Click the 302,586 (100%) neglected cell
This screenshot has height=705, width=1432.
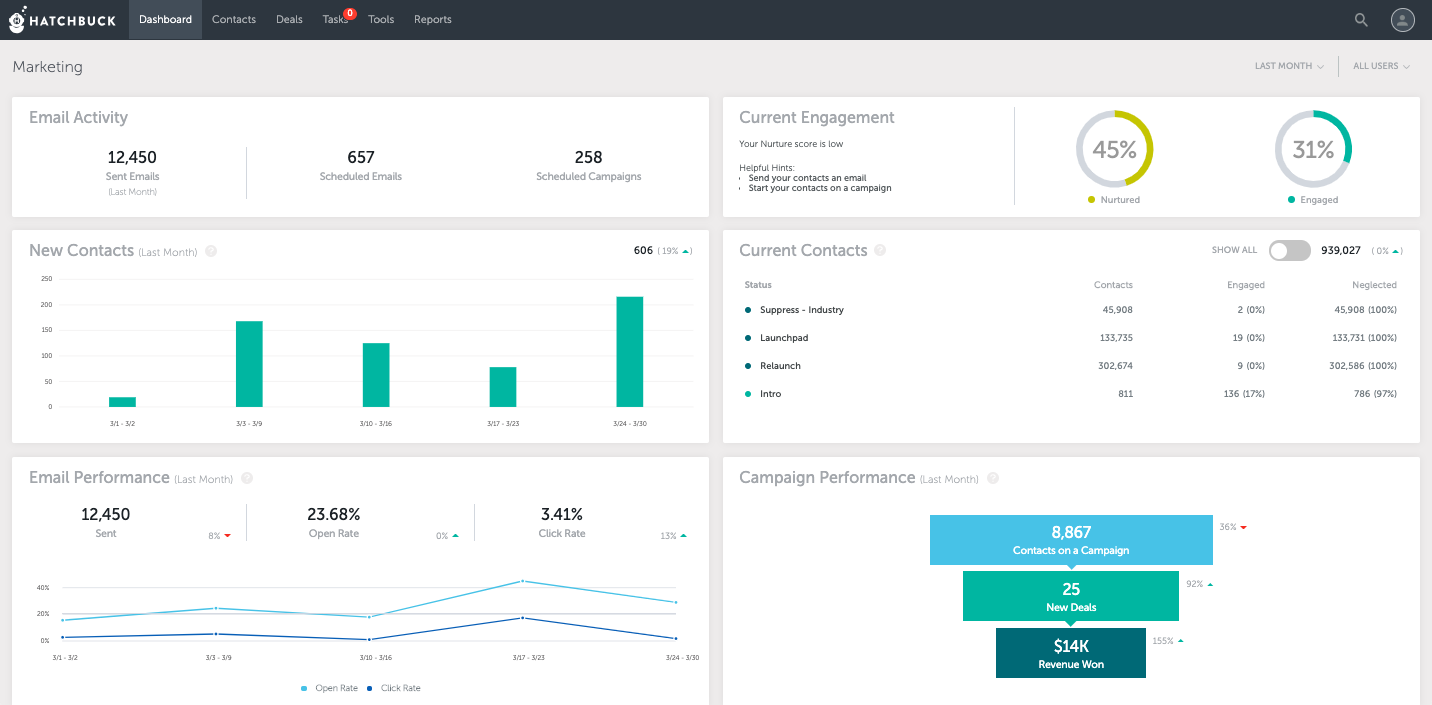click(1363, 366)
